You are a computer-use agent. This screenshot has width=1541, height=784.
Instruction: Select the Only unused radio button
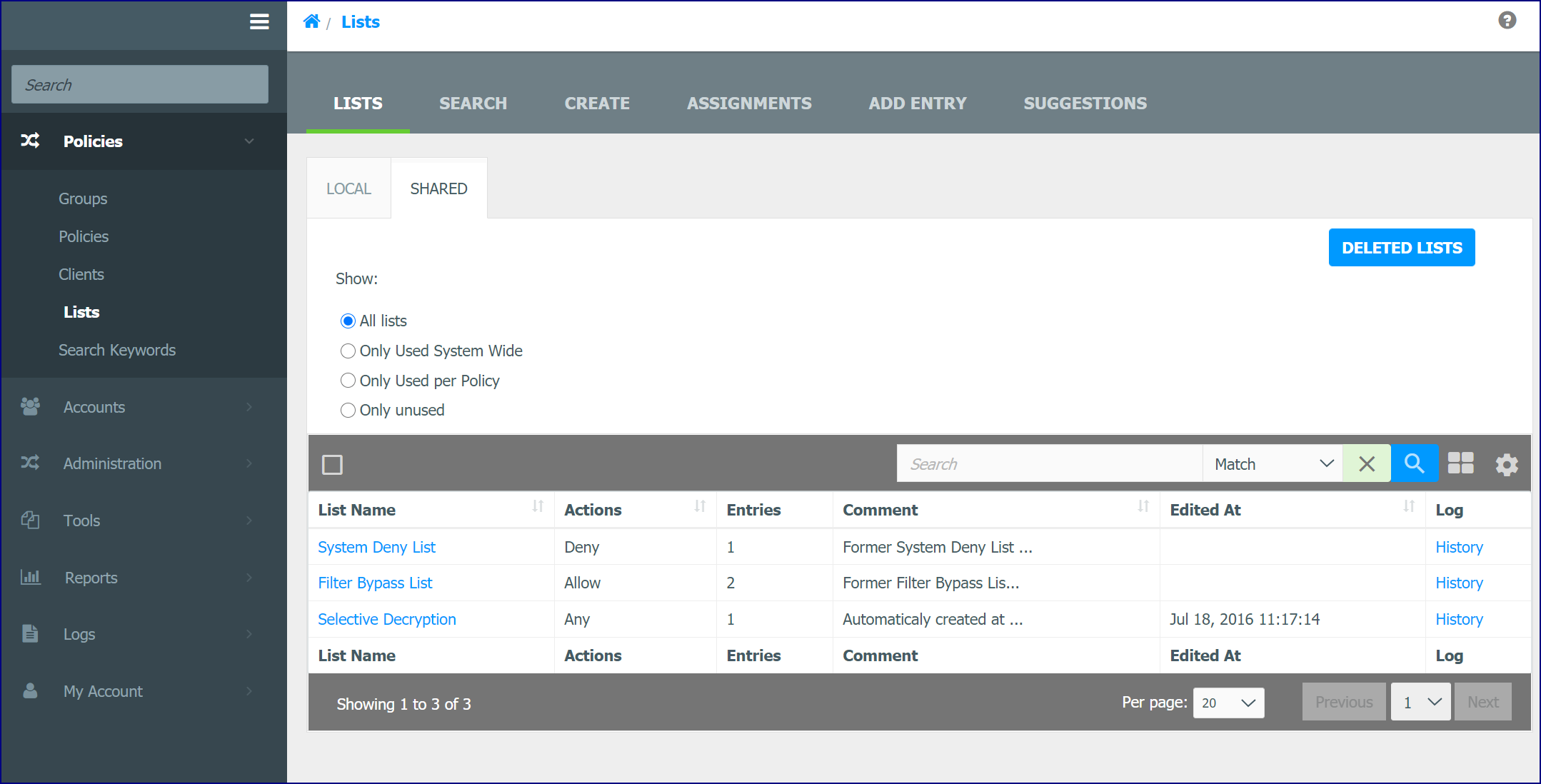click(x=348, y=411)
